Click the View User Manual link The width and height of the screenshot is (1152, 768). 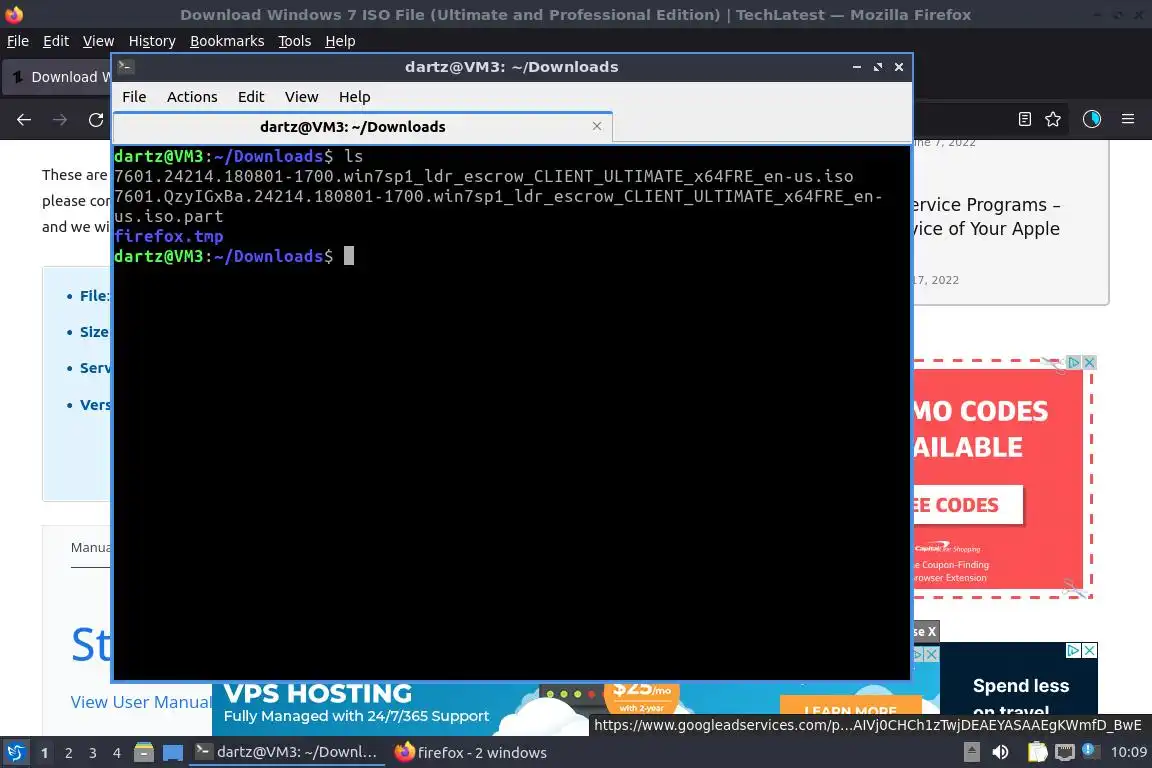coord(141,702)
